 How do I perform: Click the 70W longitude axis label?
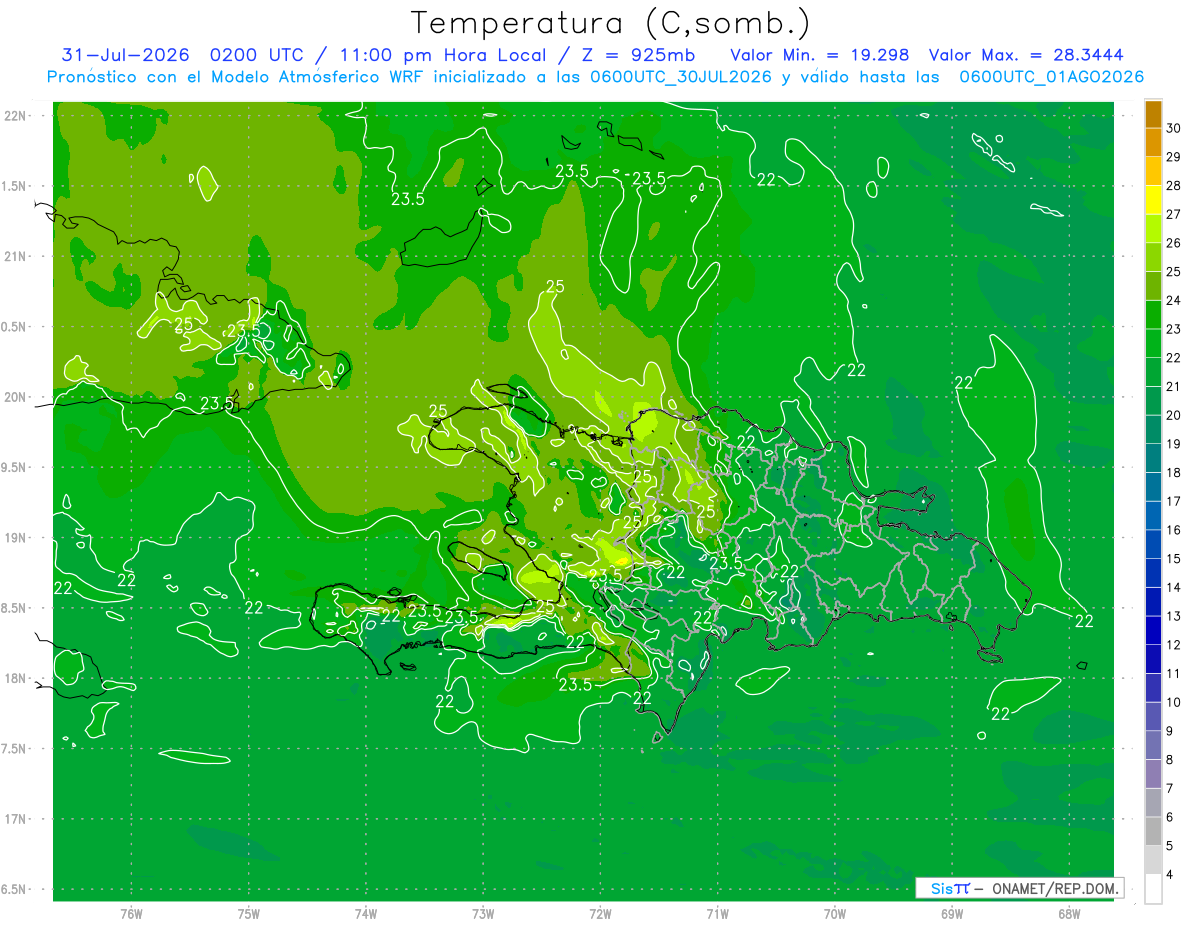835,914
